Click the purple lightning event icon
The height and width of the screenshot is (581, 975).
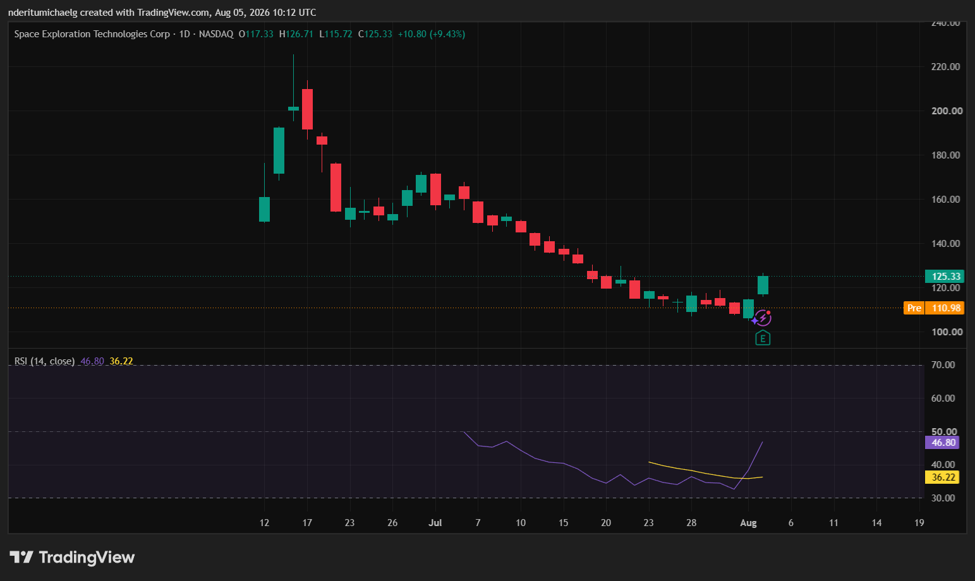pos(762,318)
